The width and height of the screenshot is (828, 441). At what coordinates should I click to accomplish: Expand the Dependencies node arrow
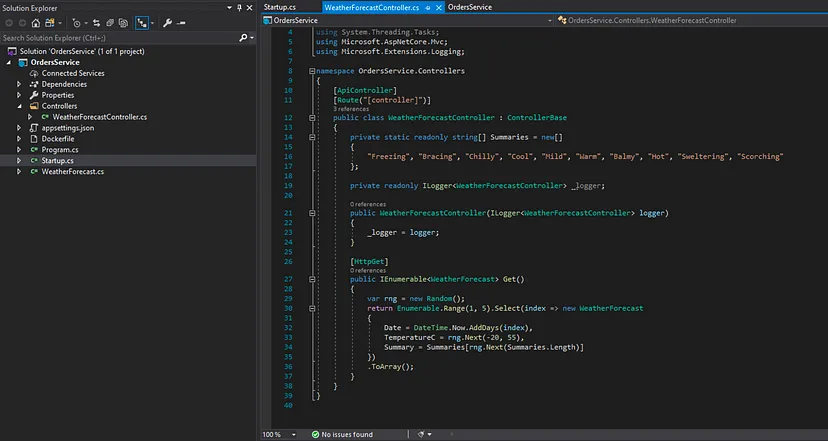[x=19, y=84]
